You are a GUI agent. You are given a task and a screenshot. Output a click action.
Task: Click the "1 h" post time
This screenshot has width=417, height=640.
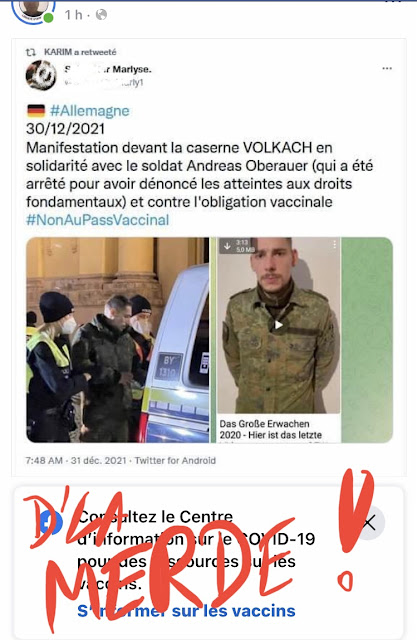click(73, 15)
